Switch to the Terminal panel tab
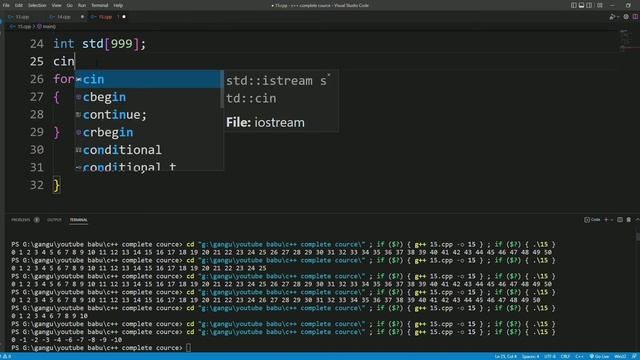Image resolution: width=640 pixels, height=360 pixels. tap(78, 220)
